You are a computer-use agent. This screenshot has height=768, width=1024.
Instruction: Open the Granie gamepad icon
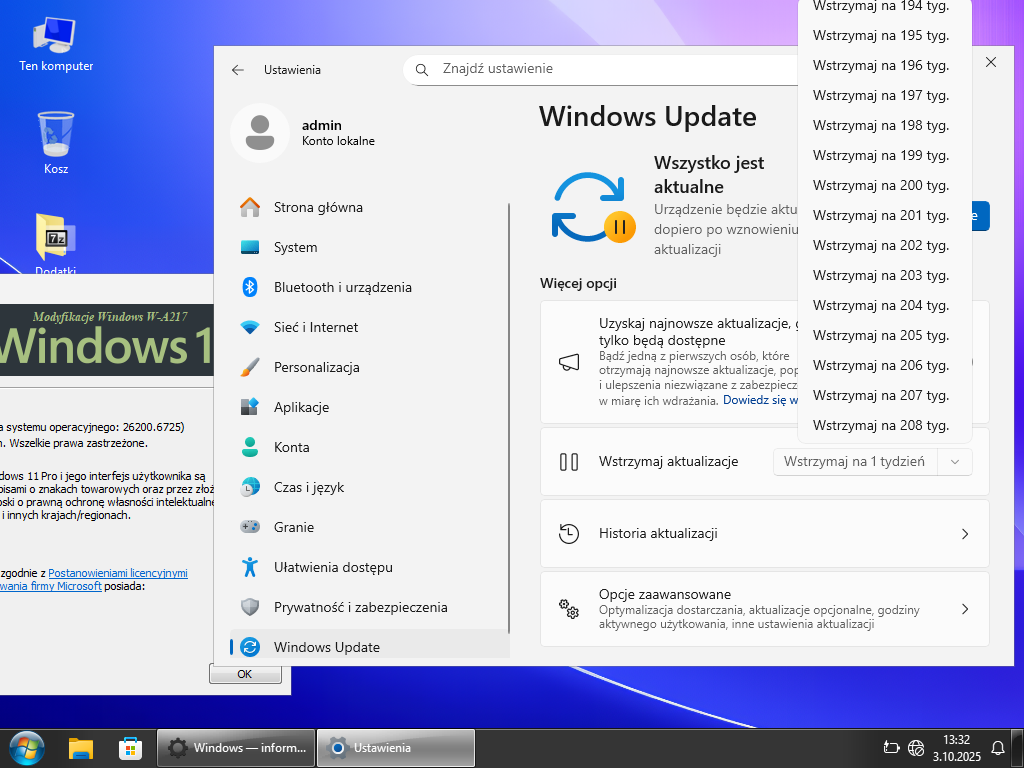(x=250, y=527)
